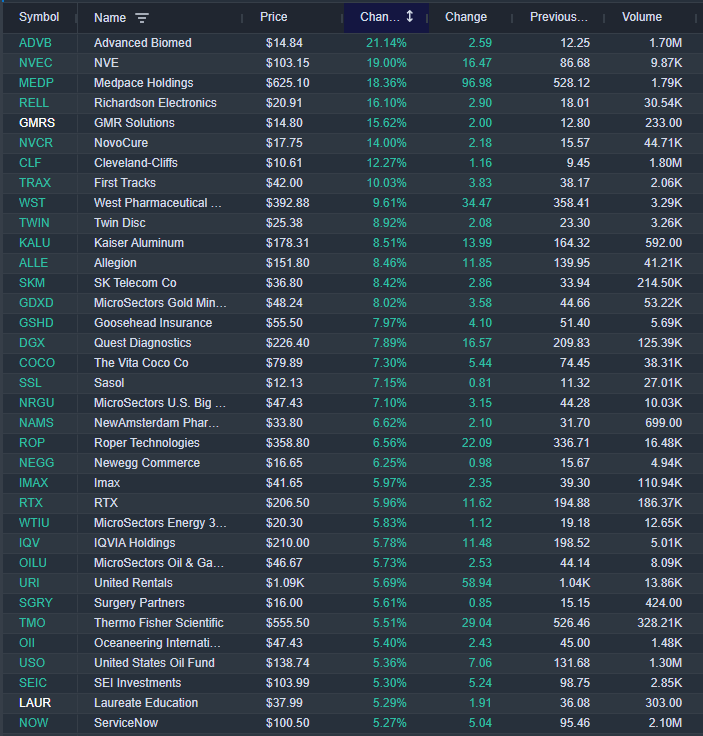Image resolution: width=703 pixels, height=736 pixels.
Task: Select the Thermo Fisher Scientific name cell
Action: click(159, 623)
